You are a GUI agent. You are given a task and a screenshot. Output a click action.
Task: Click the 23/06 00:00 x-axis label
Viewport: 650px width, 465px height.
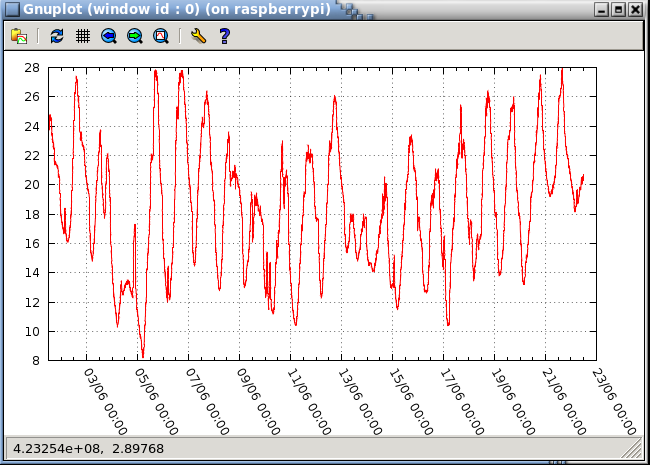click(x=614, y=402)
